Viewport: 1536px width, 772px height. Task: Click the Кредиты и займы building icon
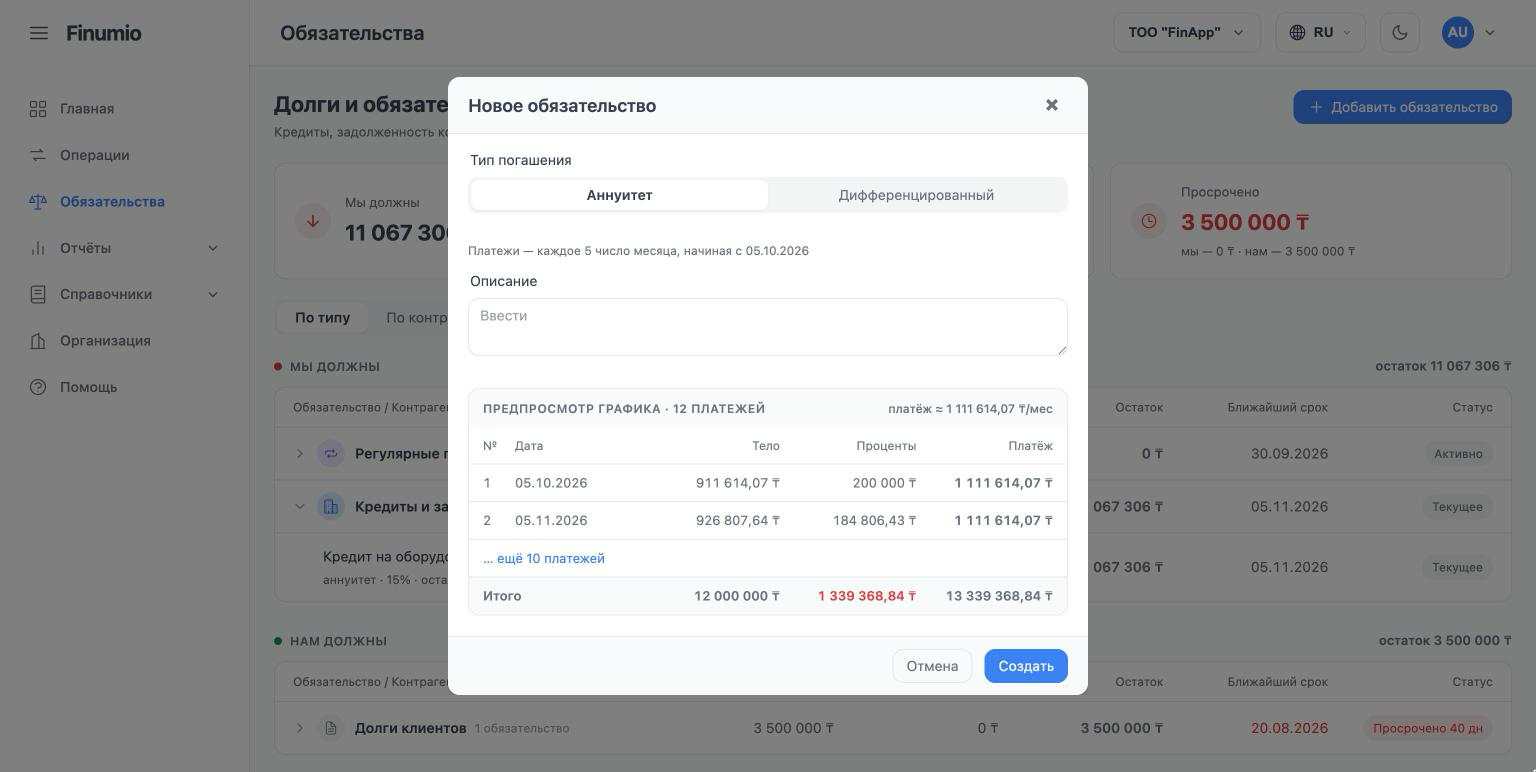point(330,507)
